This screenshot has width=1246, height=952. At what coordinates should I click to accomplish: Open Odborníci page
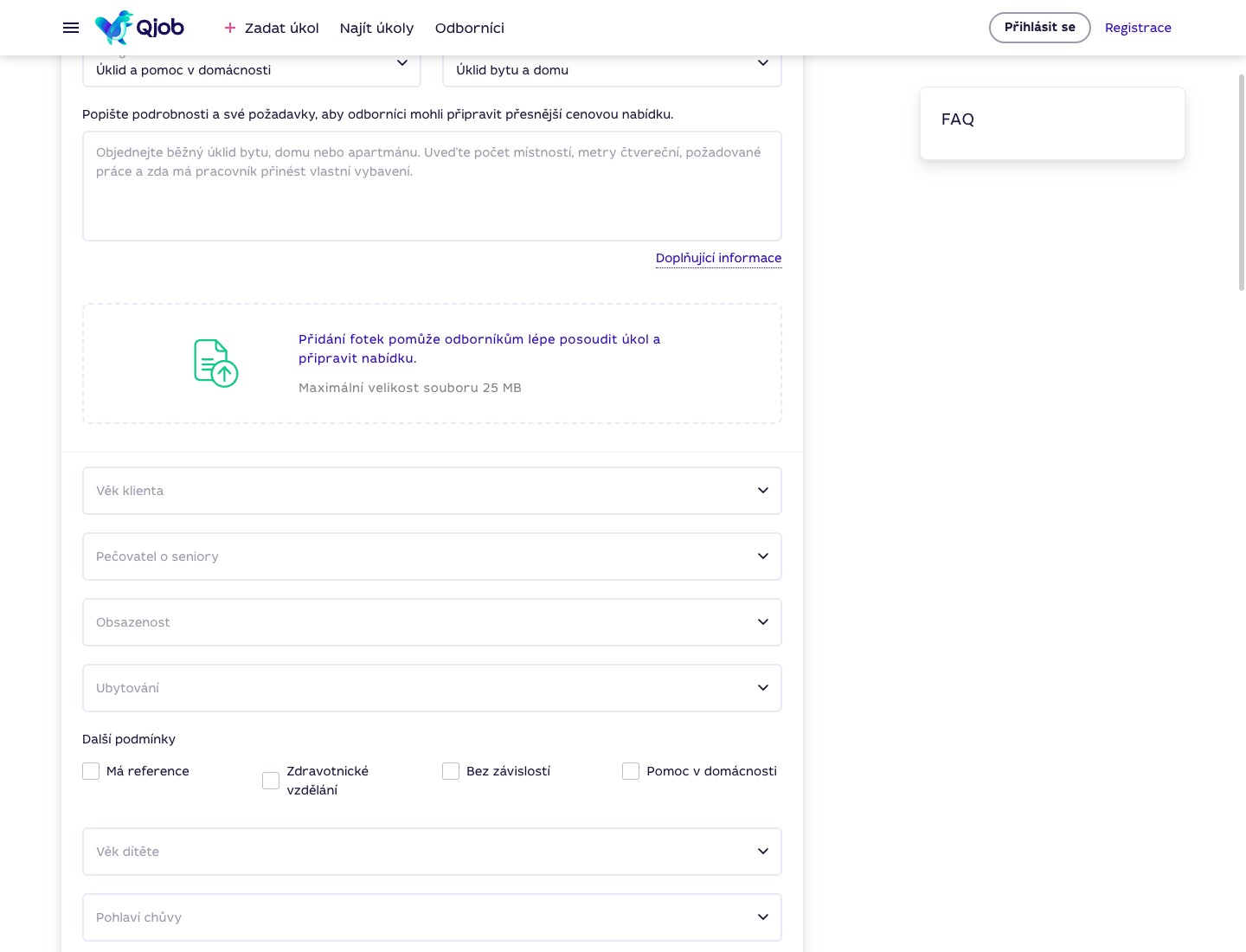(470, 28)
